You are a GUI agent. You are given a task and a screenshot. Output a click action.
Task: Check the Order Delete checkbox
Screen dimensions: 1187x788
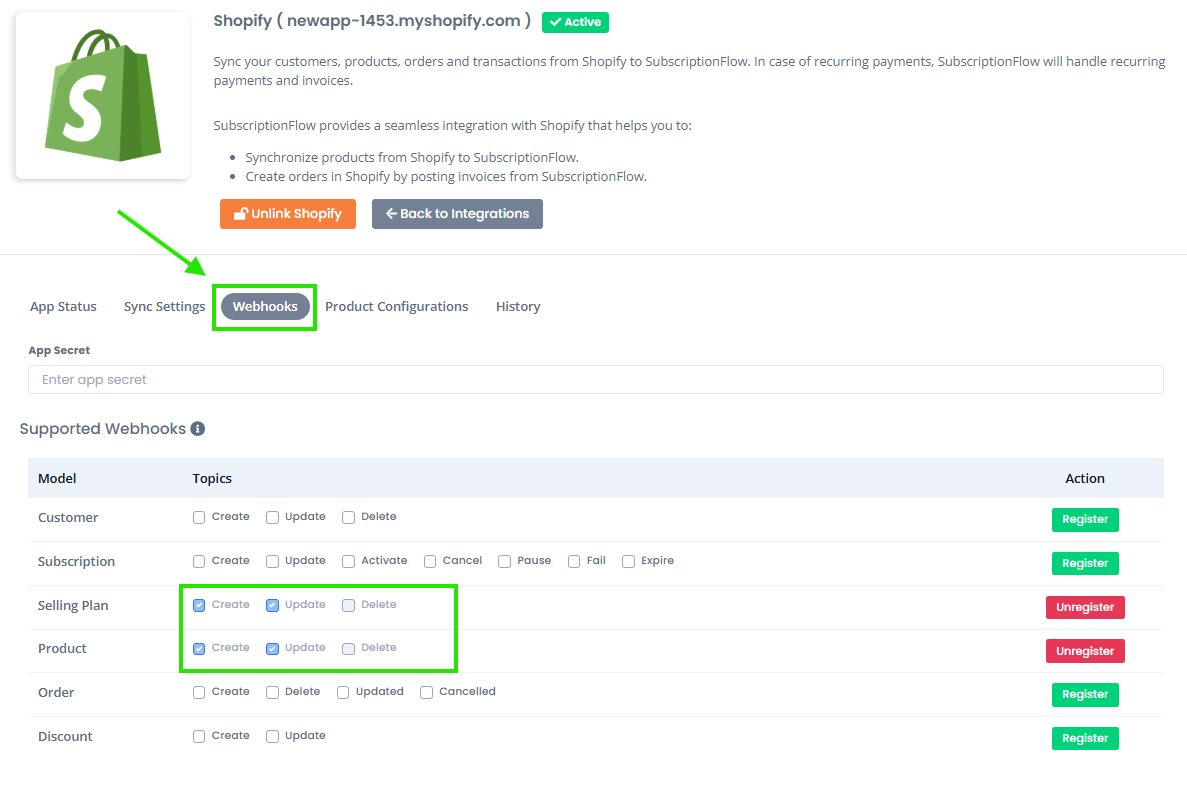pos(273,693)
